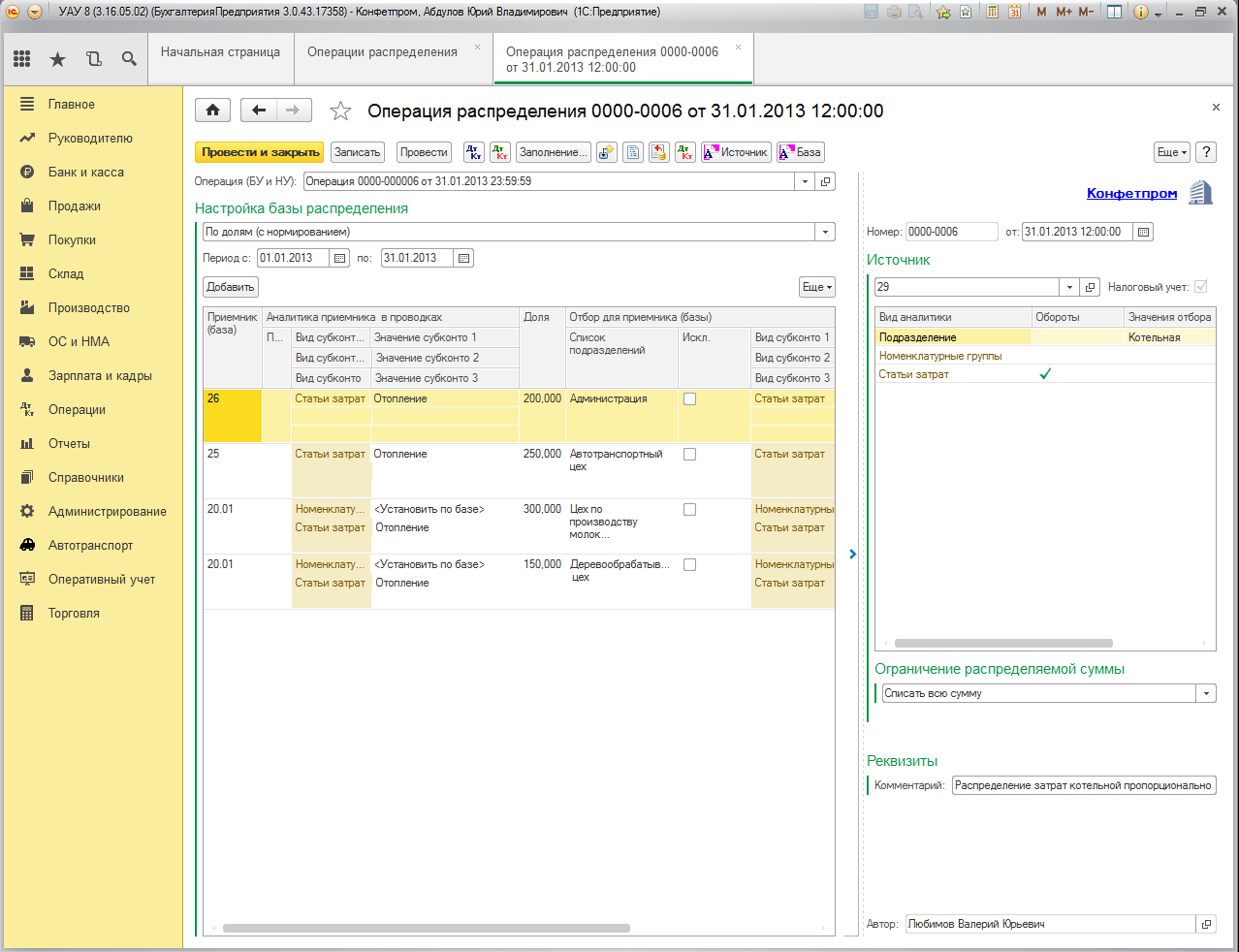The height and width of the screenshot is (952, 1239).
Task: Open the Начальная страница tab
Action: pyautogui.click(x=220, y=52)
